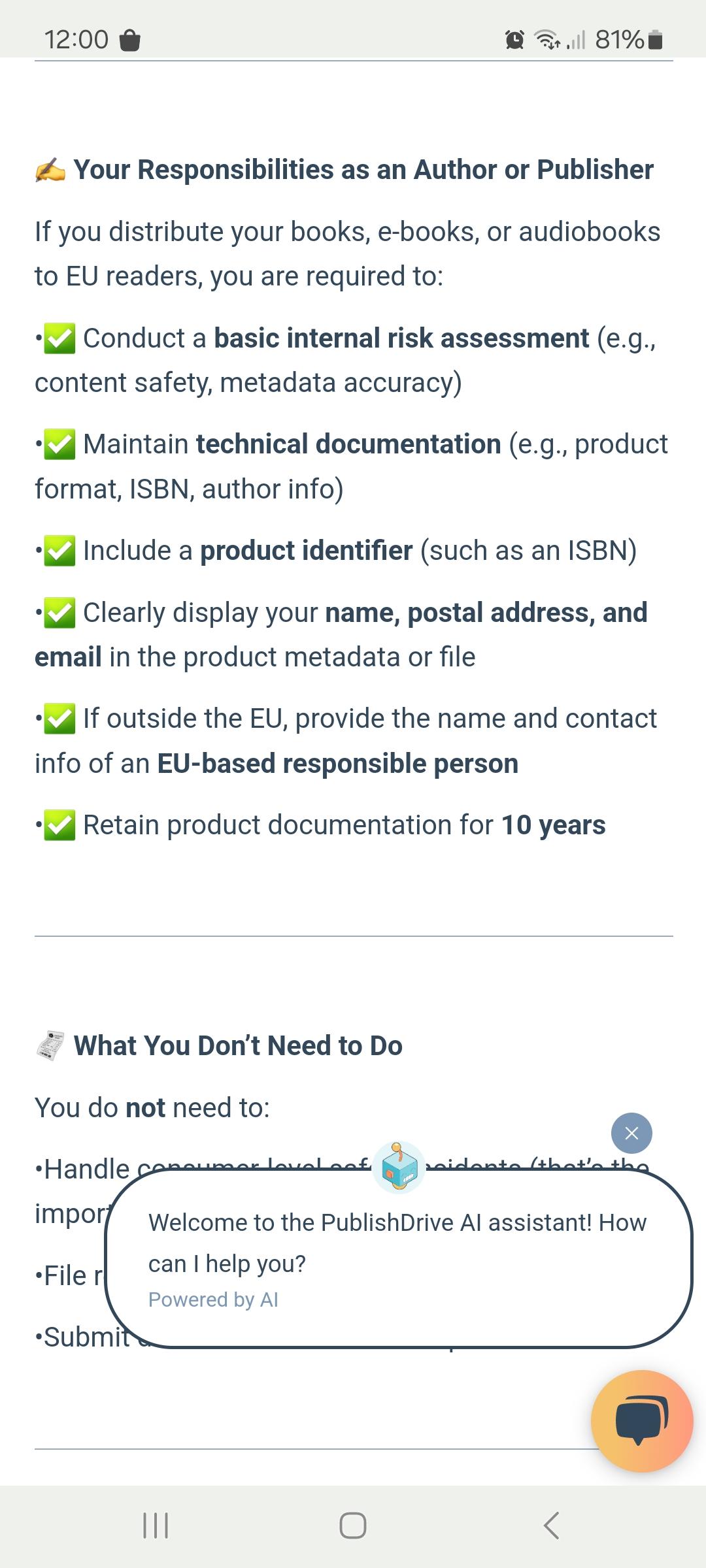This screenshot has height=1568, width=706.
Task: Tap the checkmark next to basic internal risk assessment
Action: coord(59,338)
